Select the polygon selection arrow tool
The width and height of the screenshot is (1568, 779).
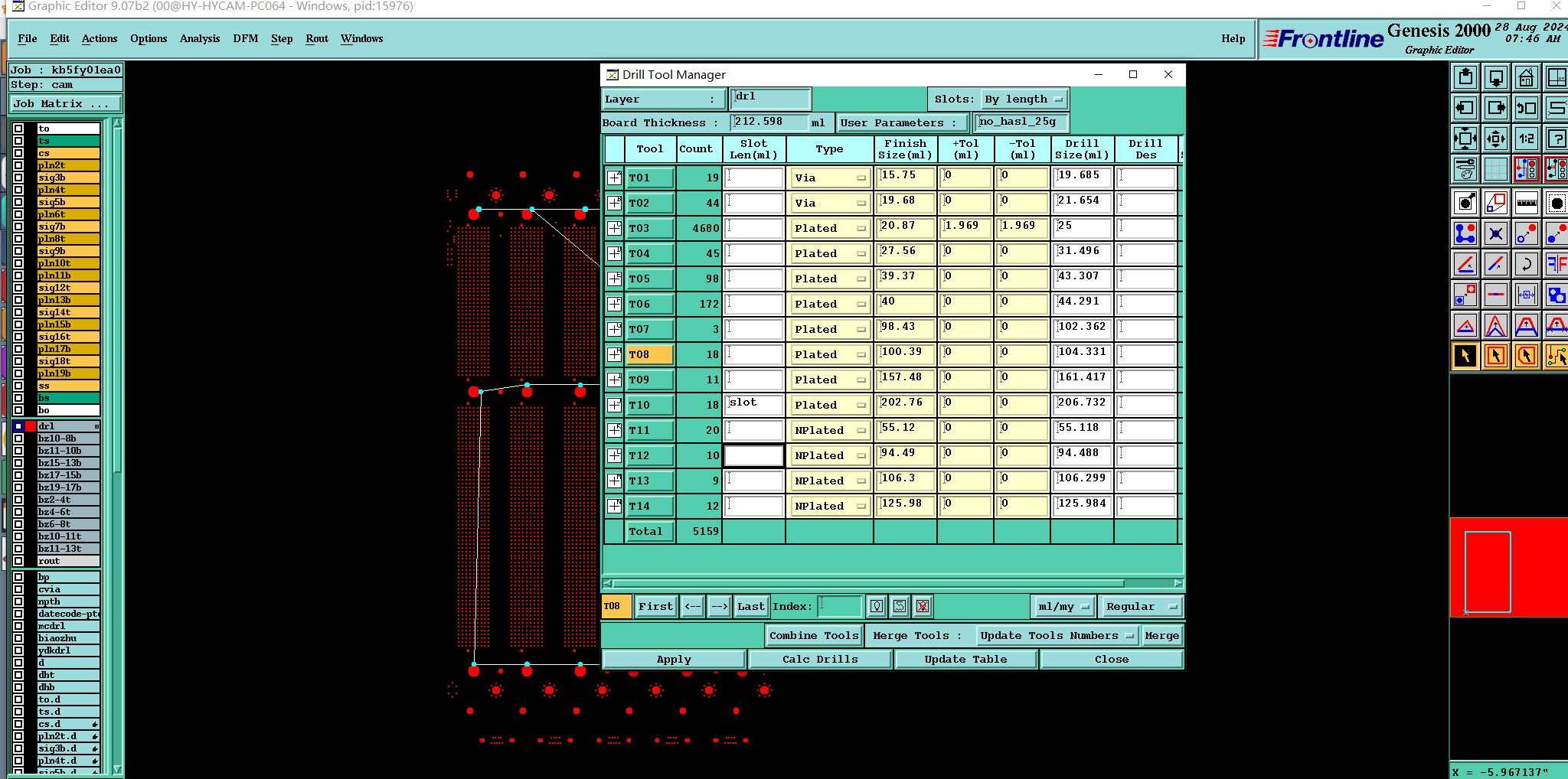point(1527,356)
